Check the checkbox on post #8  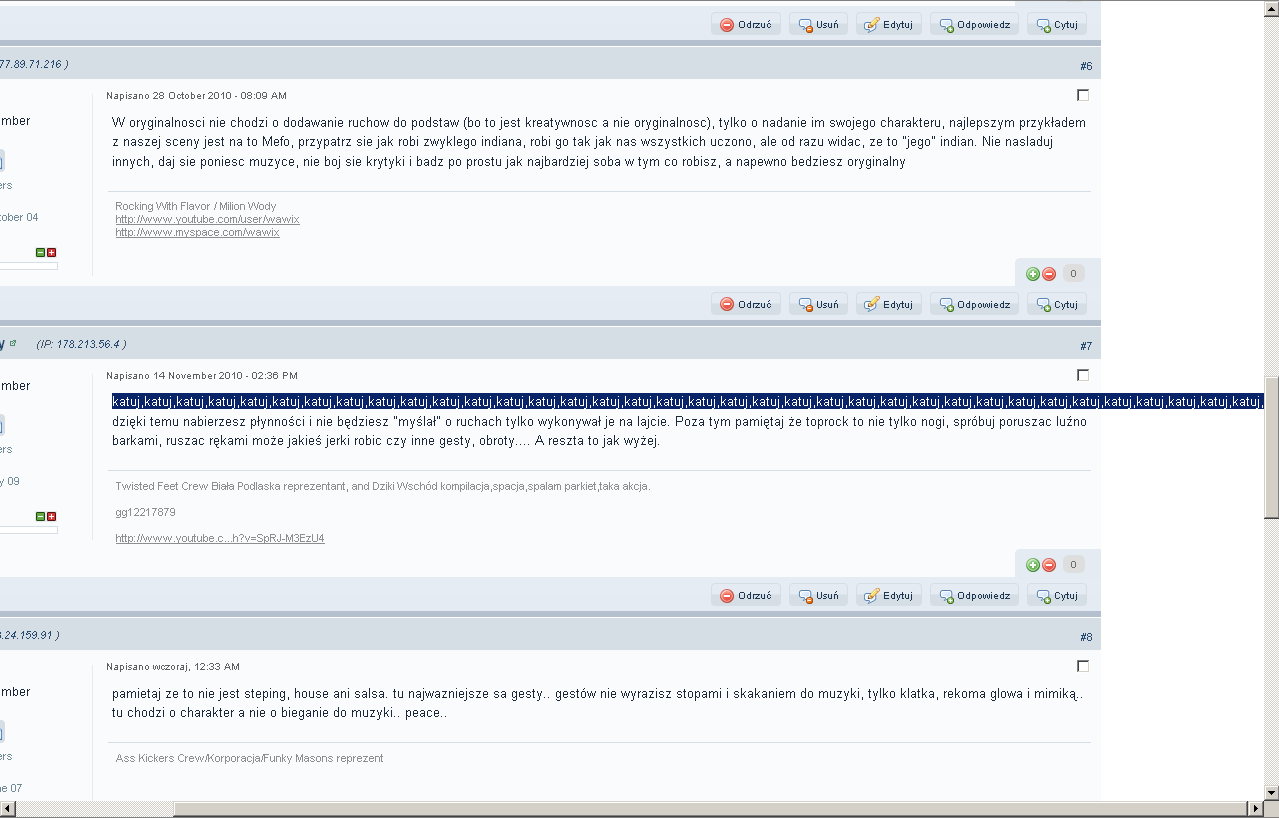(x=1082, y=666)
